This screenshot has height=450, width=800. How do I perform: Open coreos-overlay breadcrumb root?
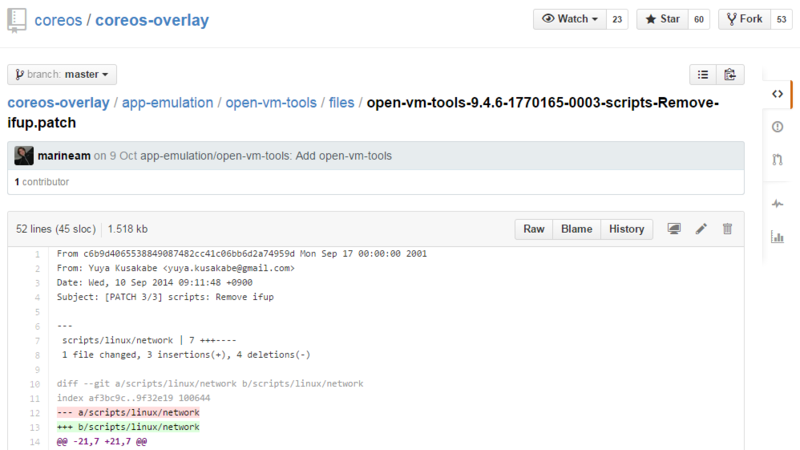coord(58,103)
